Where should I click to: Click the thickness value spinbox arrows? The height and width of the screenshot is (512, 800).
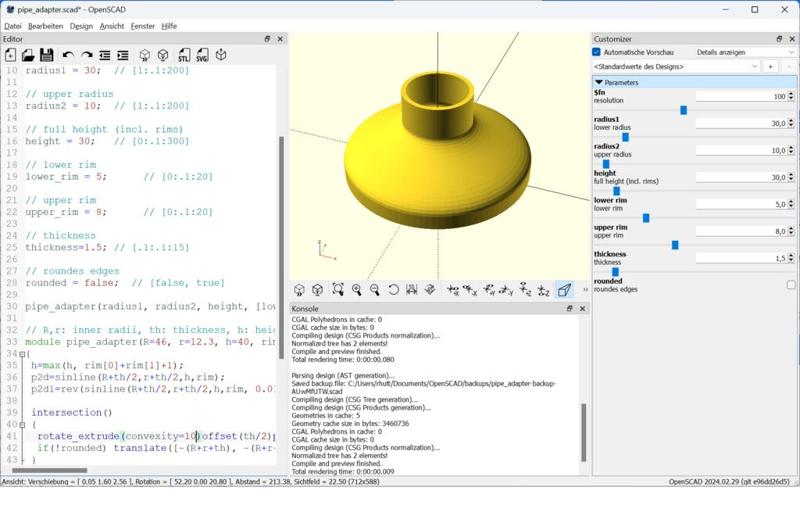coord(791,258)
